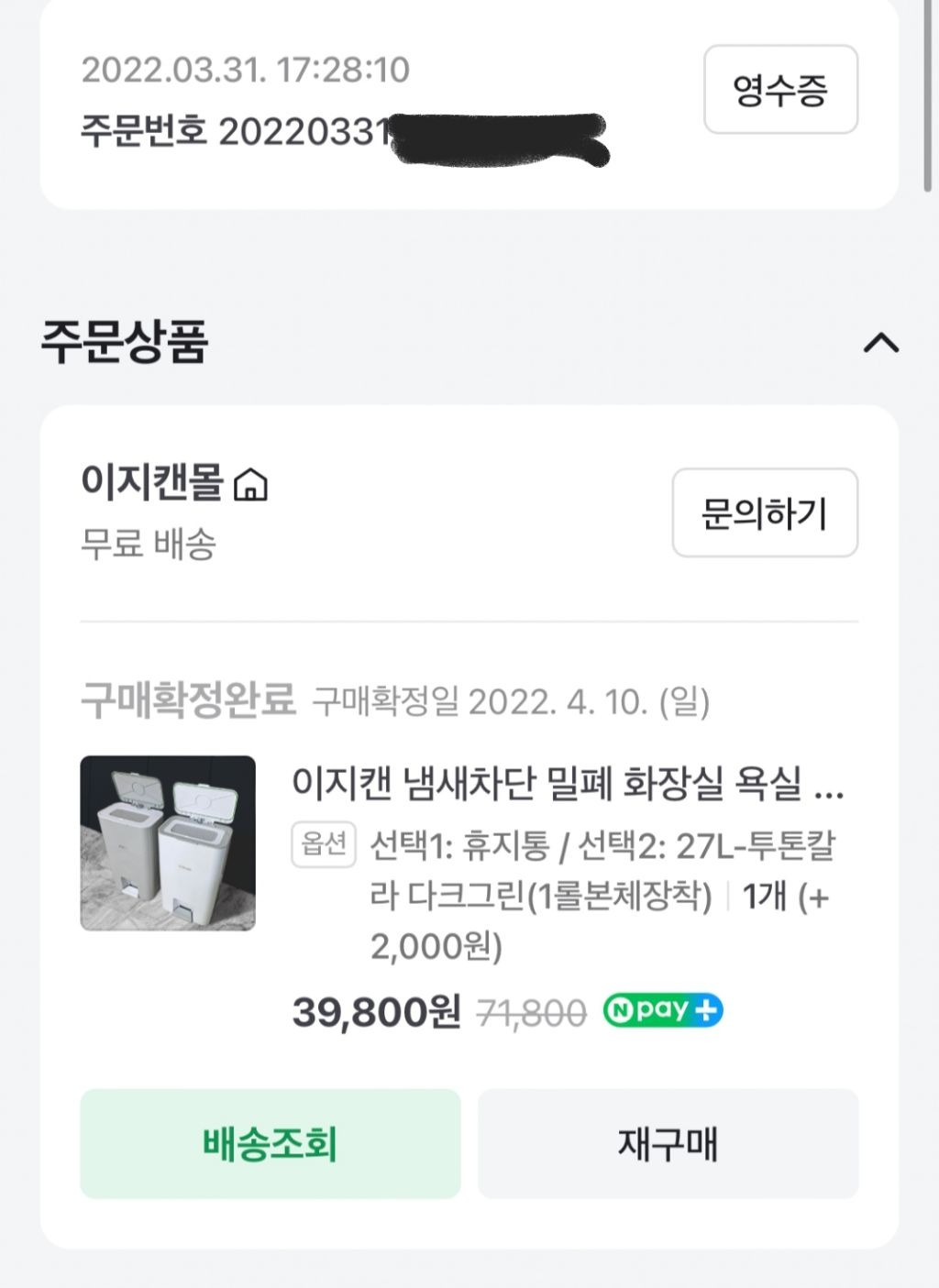
Task: Collapse the 주문상품 section chevron
Action: click(x=881, y=343)
